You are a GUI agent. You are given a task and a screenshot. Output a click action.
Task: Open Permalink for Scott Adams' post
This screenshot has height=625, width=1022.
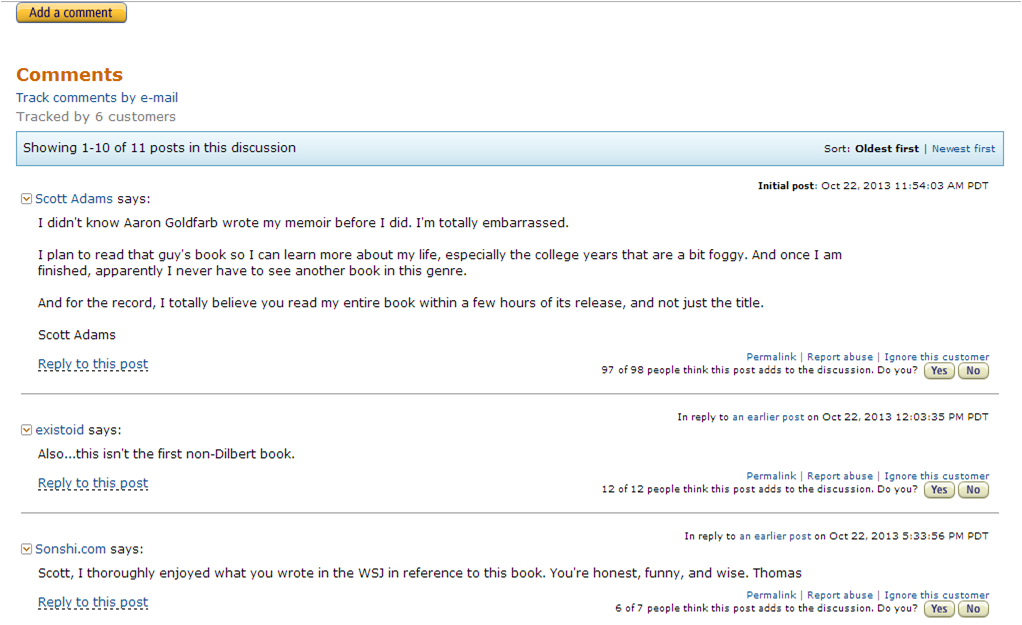(771, 357)
